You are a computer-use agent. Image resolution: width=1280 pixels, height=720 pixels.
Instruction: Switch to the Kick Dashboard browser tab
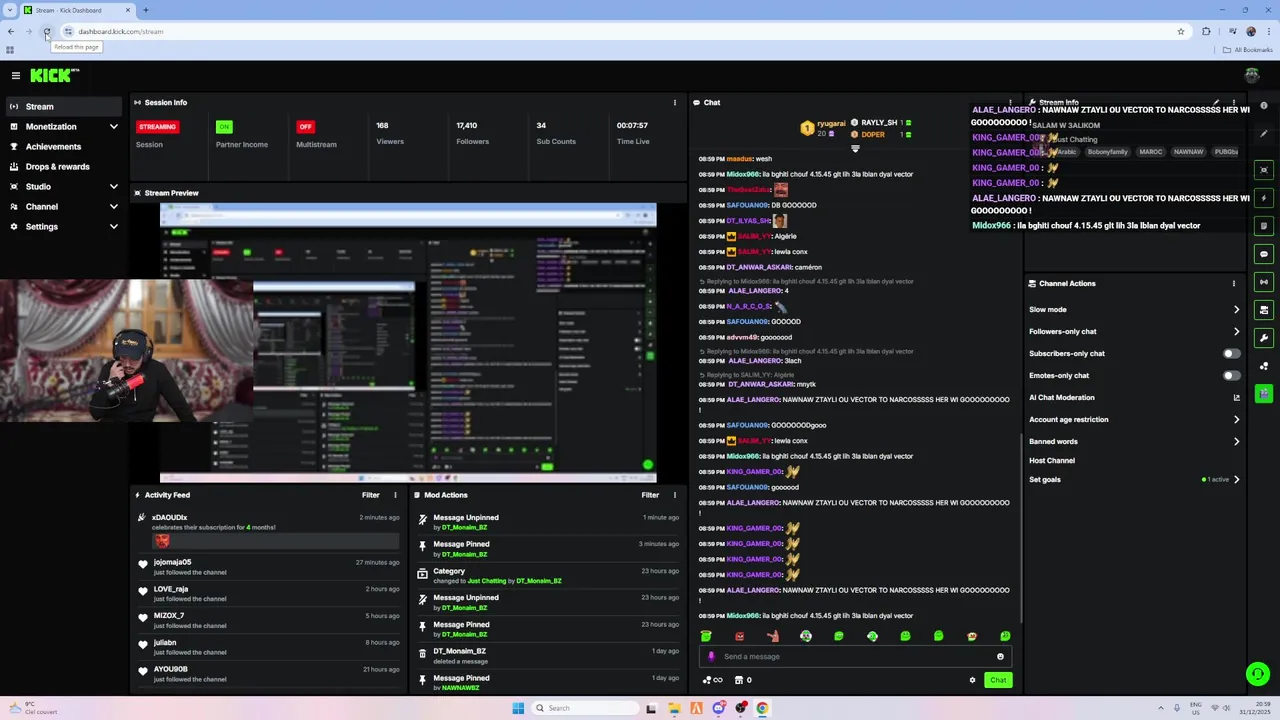[x=78, y=10]
